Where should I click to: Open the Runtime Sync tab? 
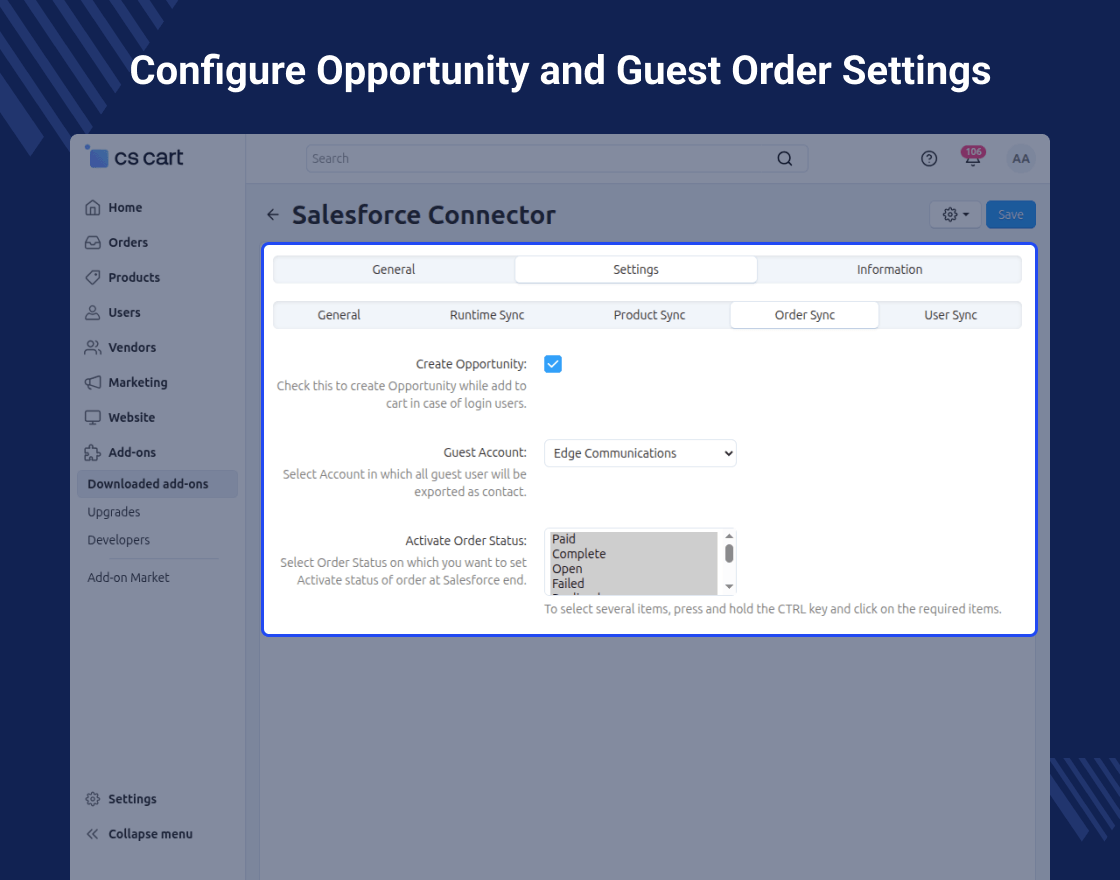point(487,315)
